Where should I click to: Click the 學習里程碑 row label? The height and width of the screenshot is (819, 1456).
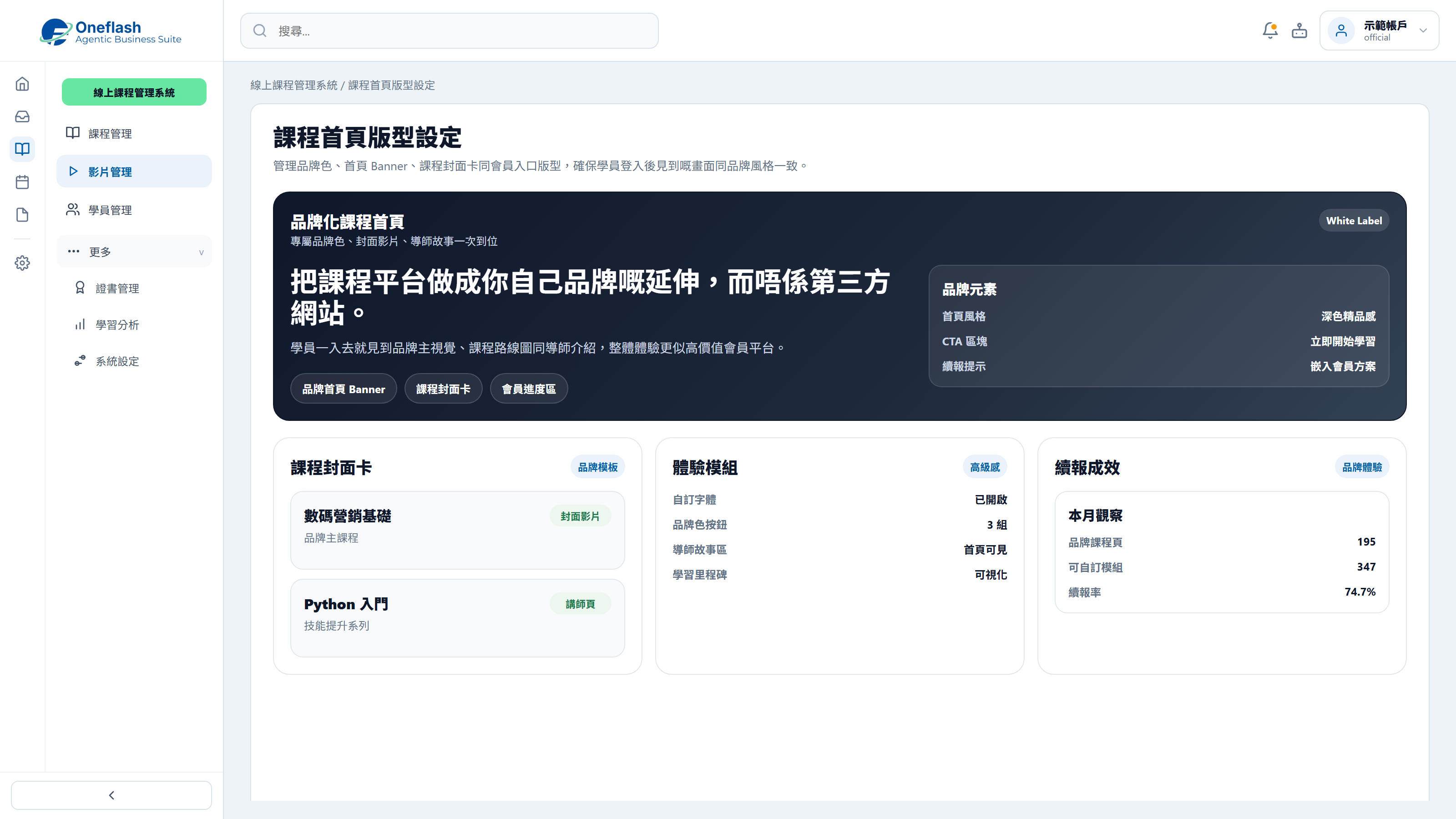[699, 574]
